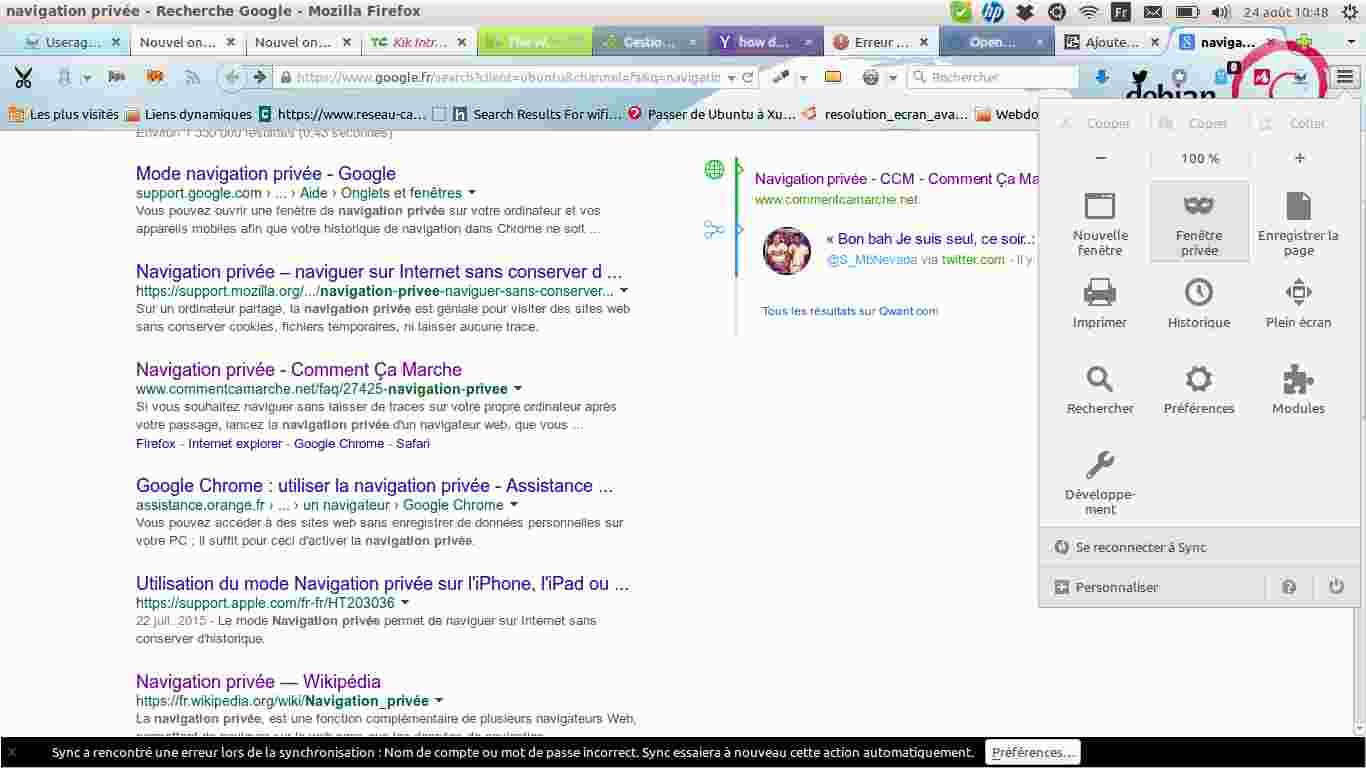Click the Imprimer printer icon
The width and height of the screenshot is (1366, 768).
1100,292
